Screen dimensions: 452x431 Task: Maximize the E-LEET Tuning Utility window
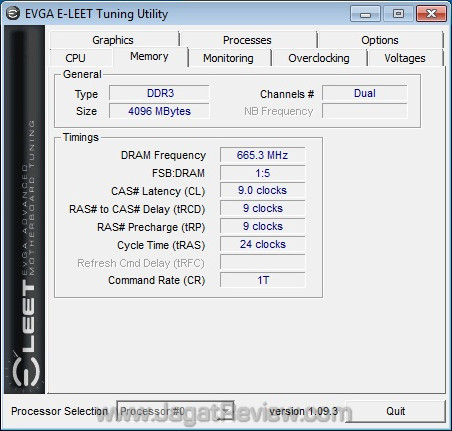tap(398, 14)
